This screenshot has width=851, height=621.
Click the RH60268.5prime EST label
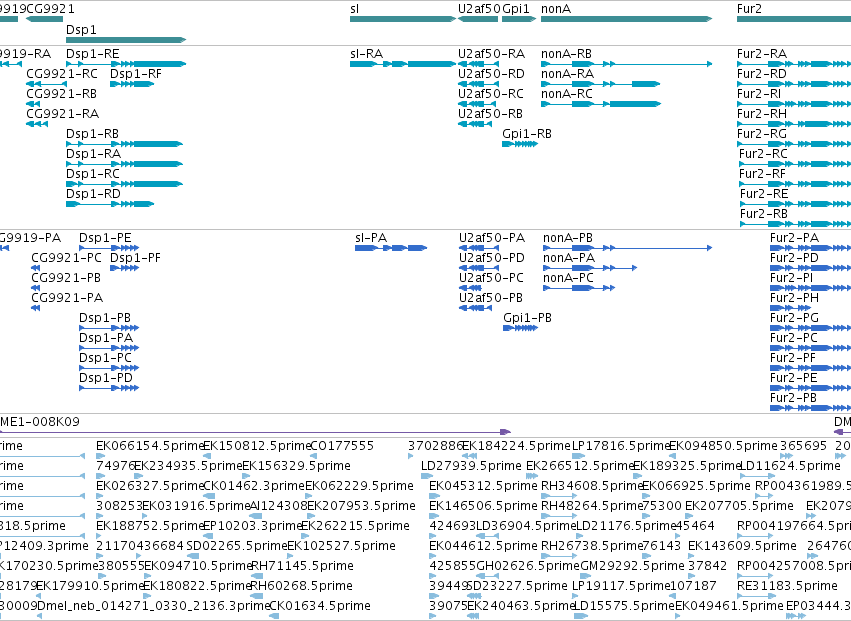[302, 586]
